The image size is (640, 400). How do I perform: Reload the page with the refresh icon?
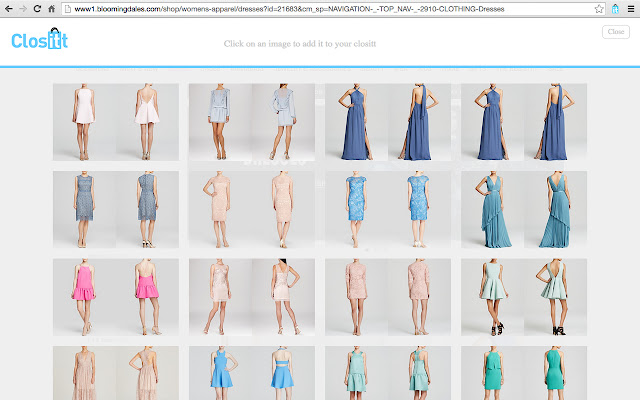37,8
